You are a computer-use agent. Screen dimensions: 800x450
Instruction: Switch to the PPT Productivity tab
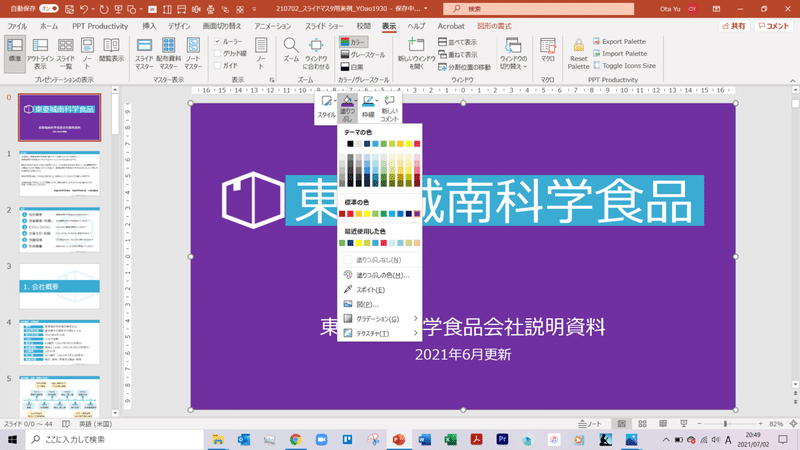click(x=100, y=26)
